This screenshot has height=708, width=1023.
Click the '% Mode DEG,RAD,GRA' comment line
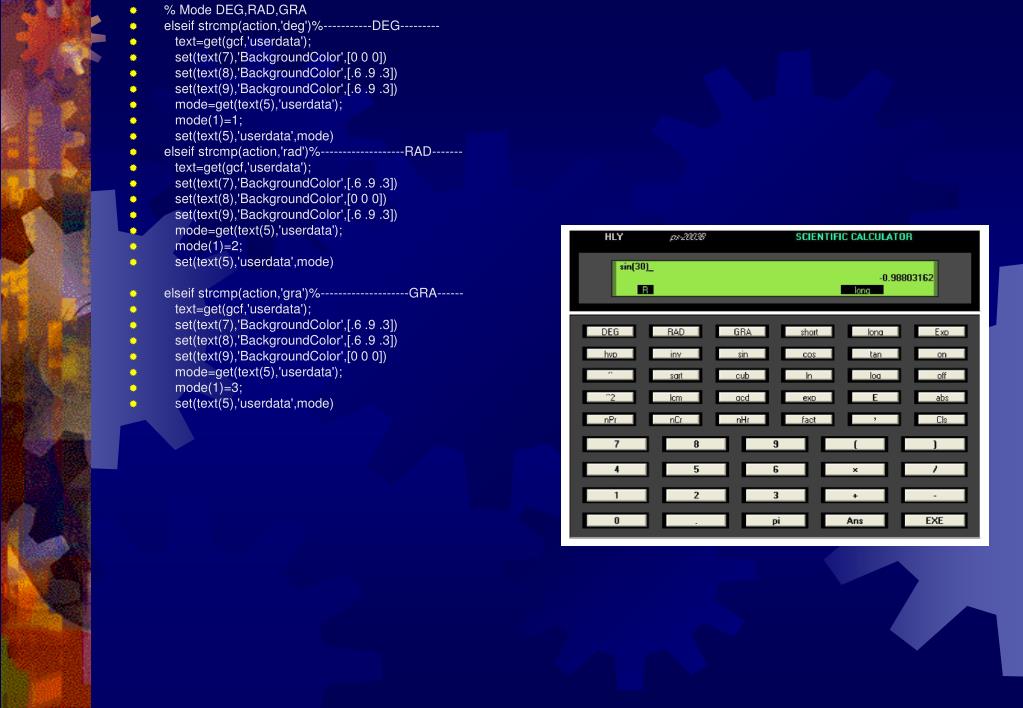[235, 10]
